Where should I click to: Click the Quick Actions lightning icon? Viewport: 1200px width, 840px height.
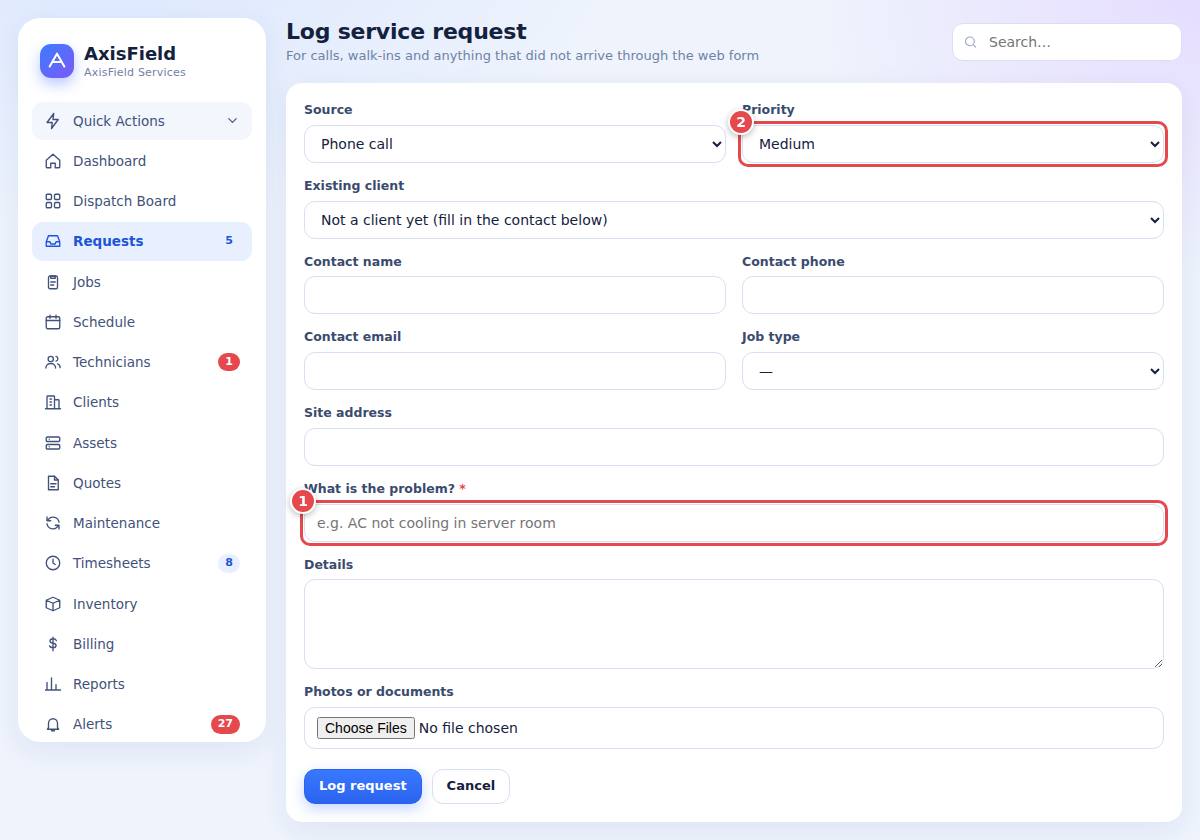[x=53, y=121]
